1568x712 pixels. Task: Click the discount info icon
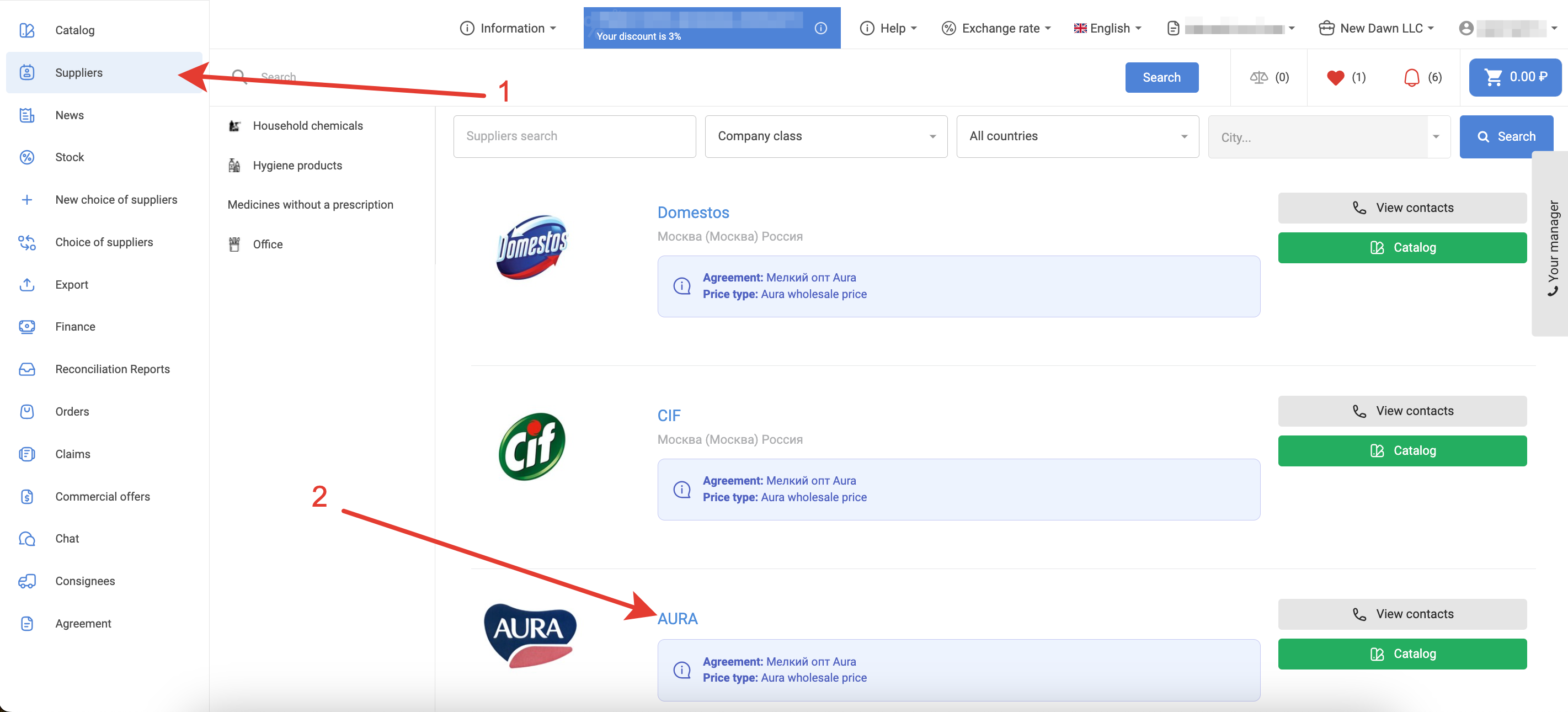pyautogui.click(x=820, y=28)
